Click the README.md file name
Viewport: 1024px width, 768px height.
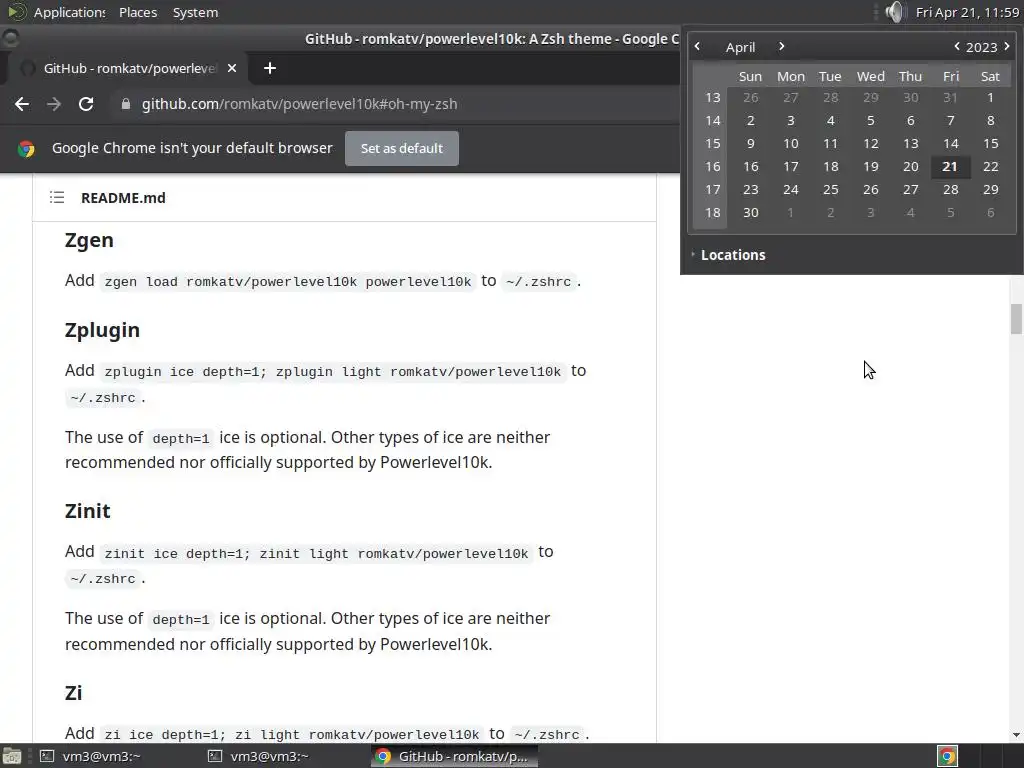(123, 197)
